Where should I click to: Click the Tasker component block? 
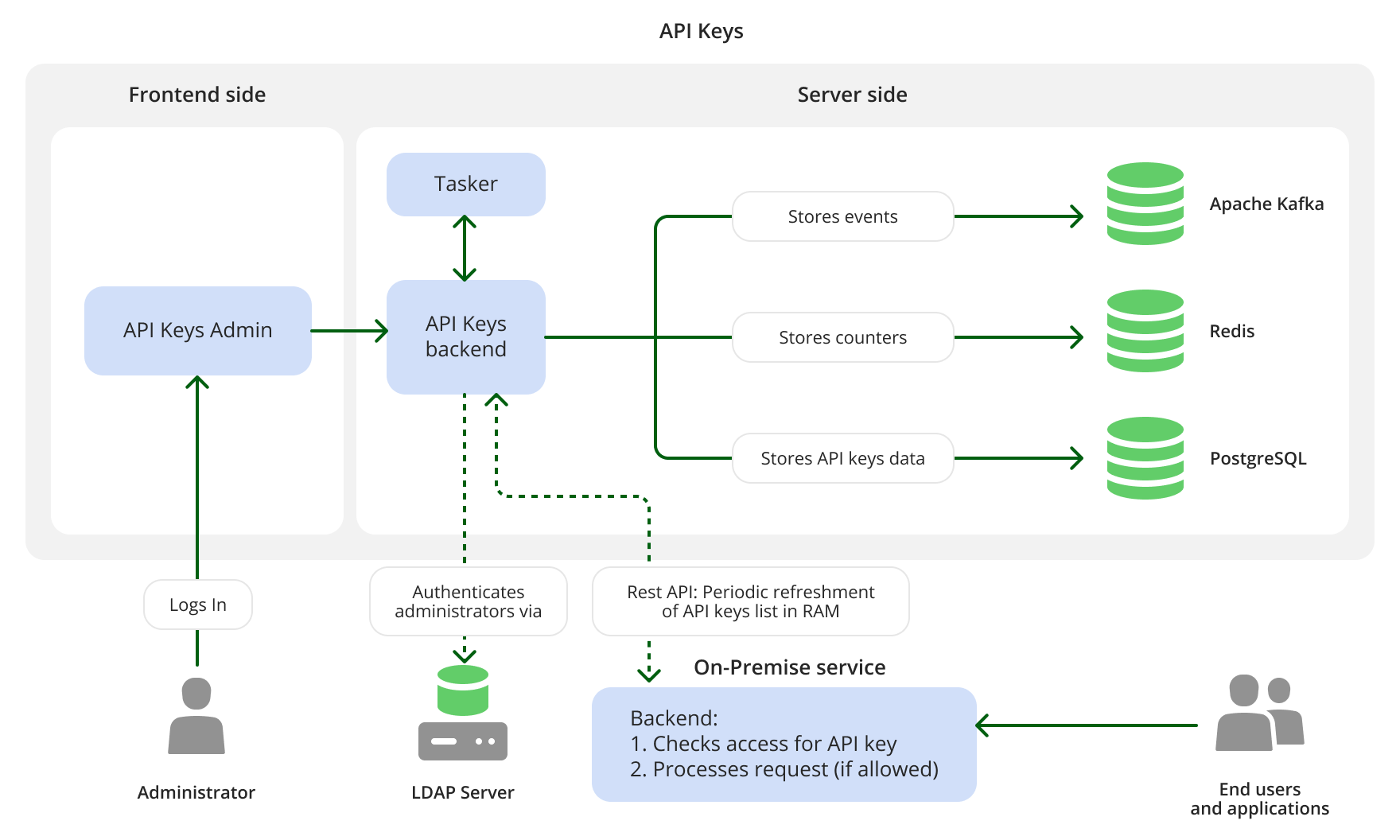tap(465, 184)
